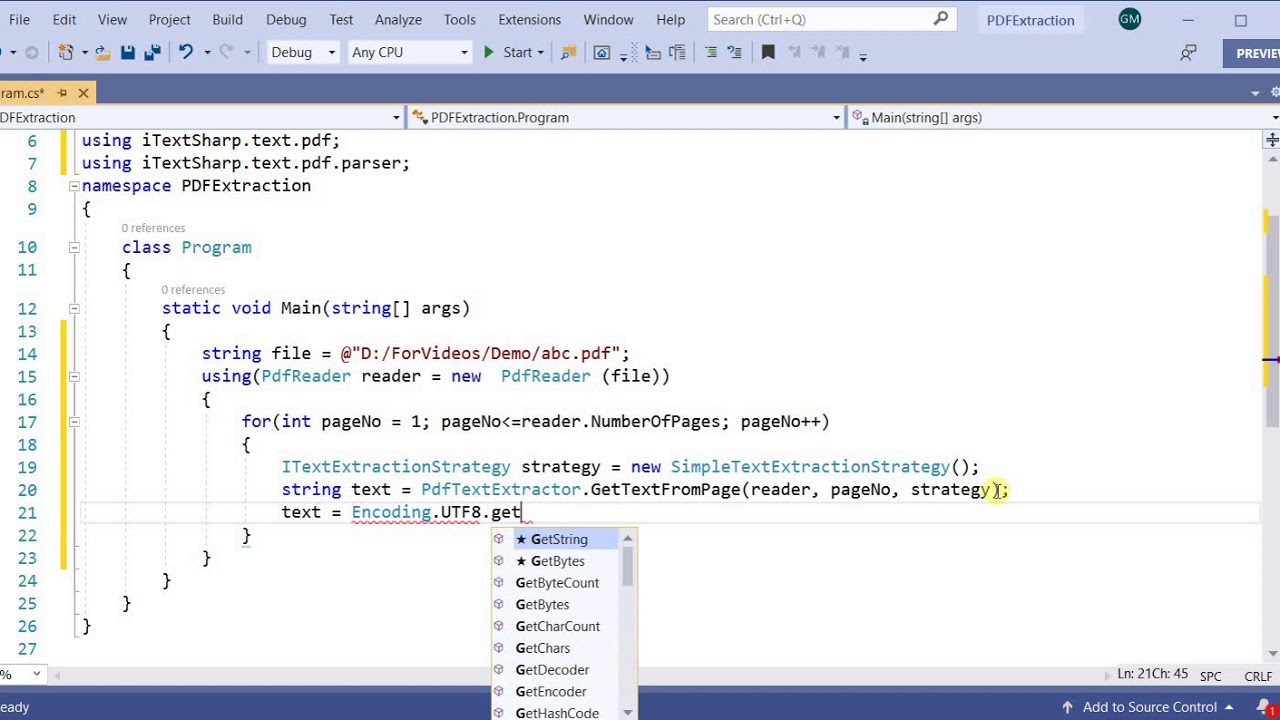Open the Analyze menu
The image size is (1280, 720).
[x=398, y=19]
